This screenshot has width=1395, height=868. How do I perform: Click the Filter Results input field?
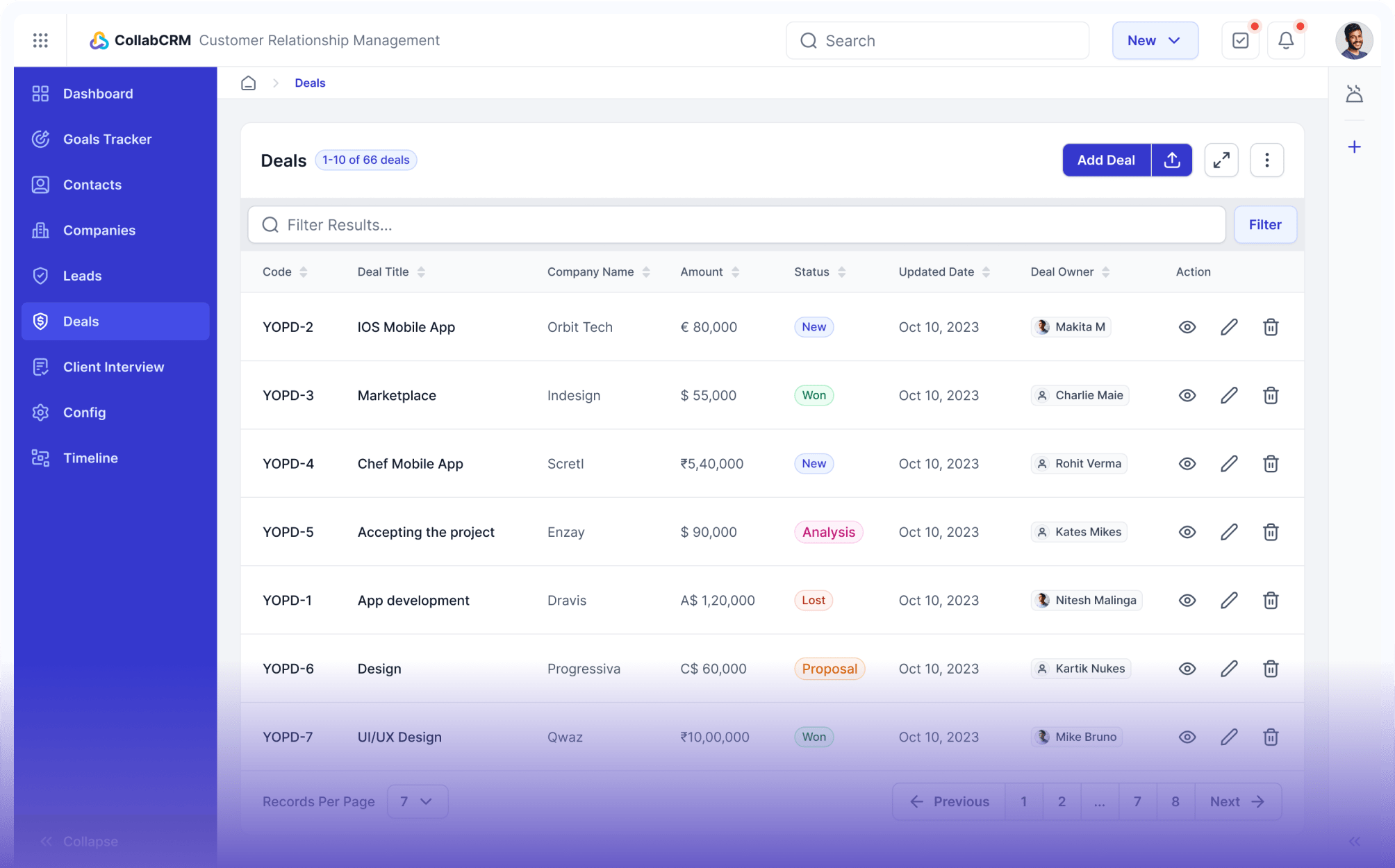pos(736,225)
